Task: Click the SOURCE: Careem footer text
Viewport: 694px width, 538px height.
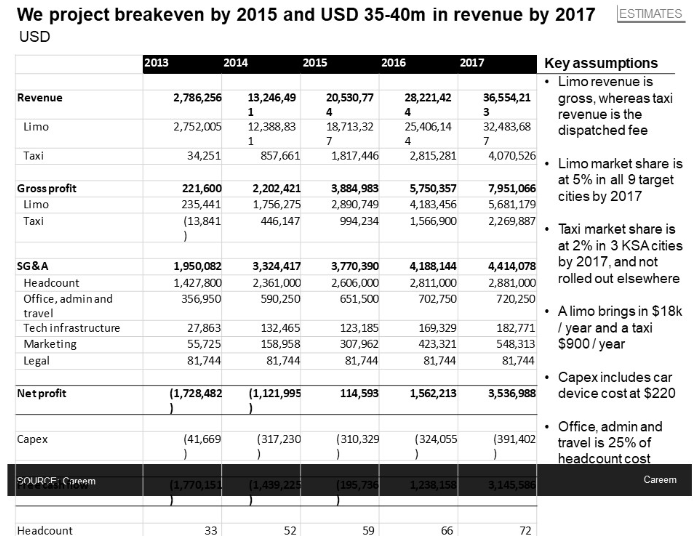Action: coord(56,480)
